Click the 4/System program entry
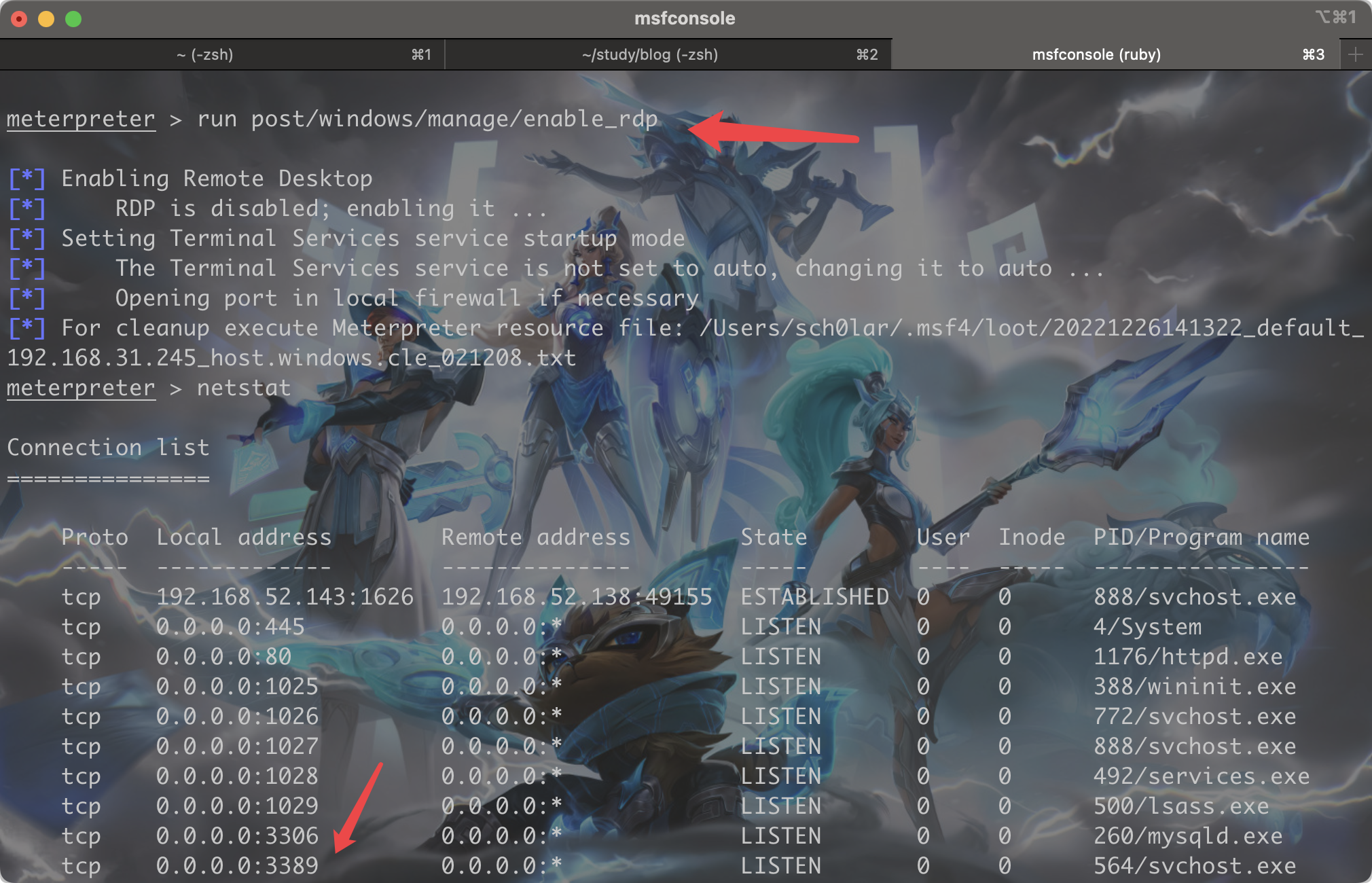Viewport: 1372px width, 883px height. 1147,627
